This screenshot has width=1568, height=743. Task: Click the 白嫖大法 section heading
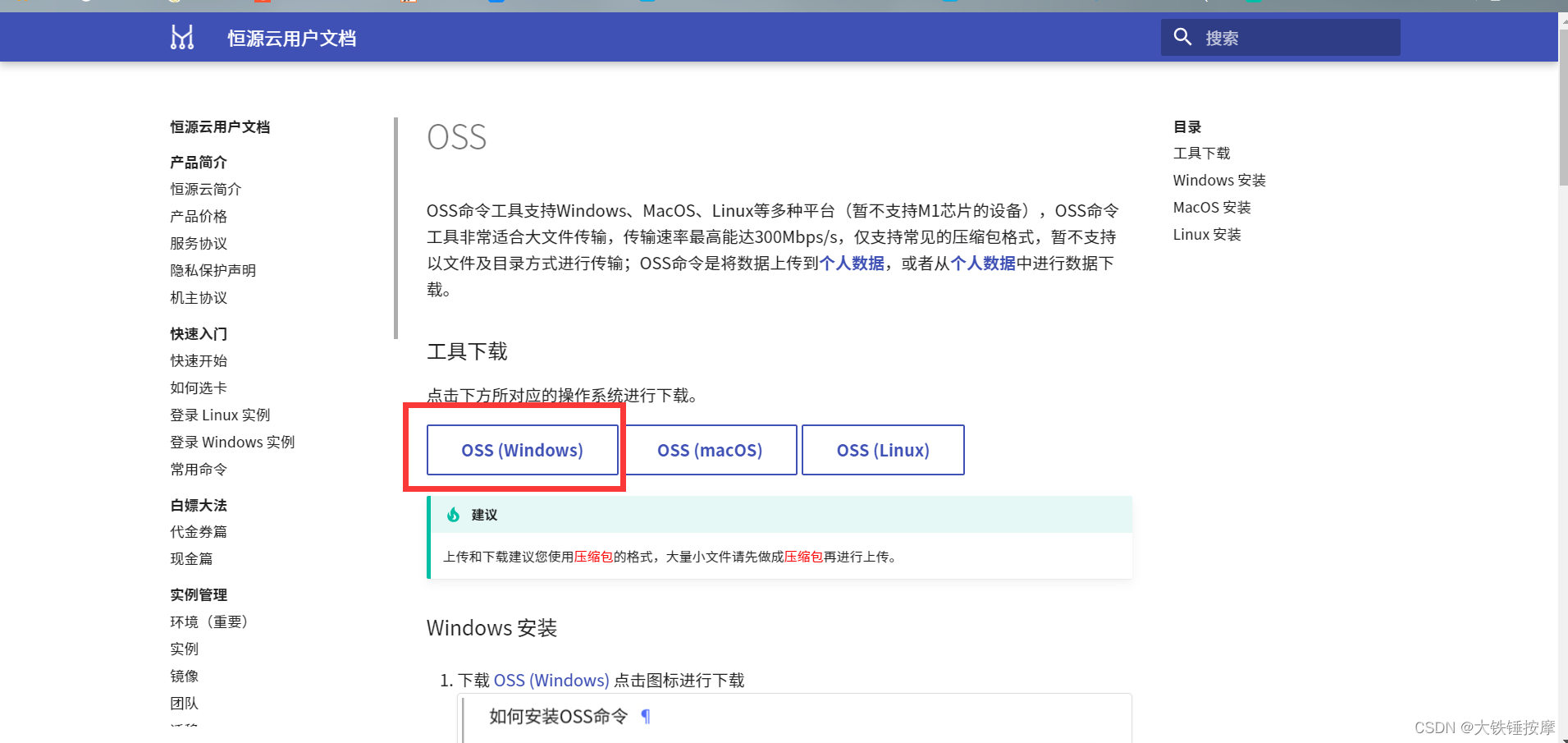point(199,506)
